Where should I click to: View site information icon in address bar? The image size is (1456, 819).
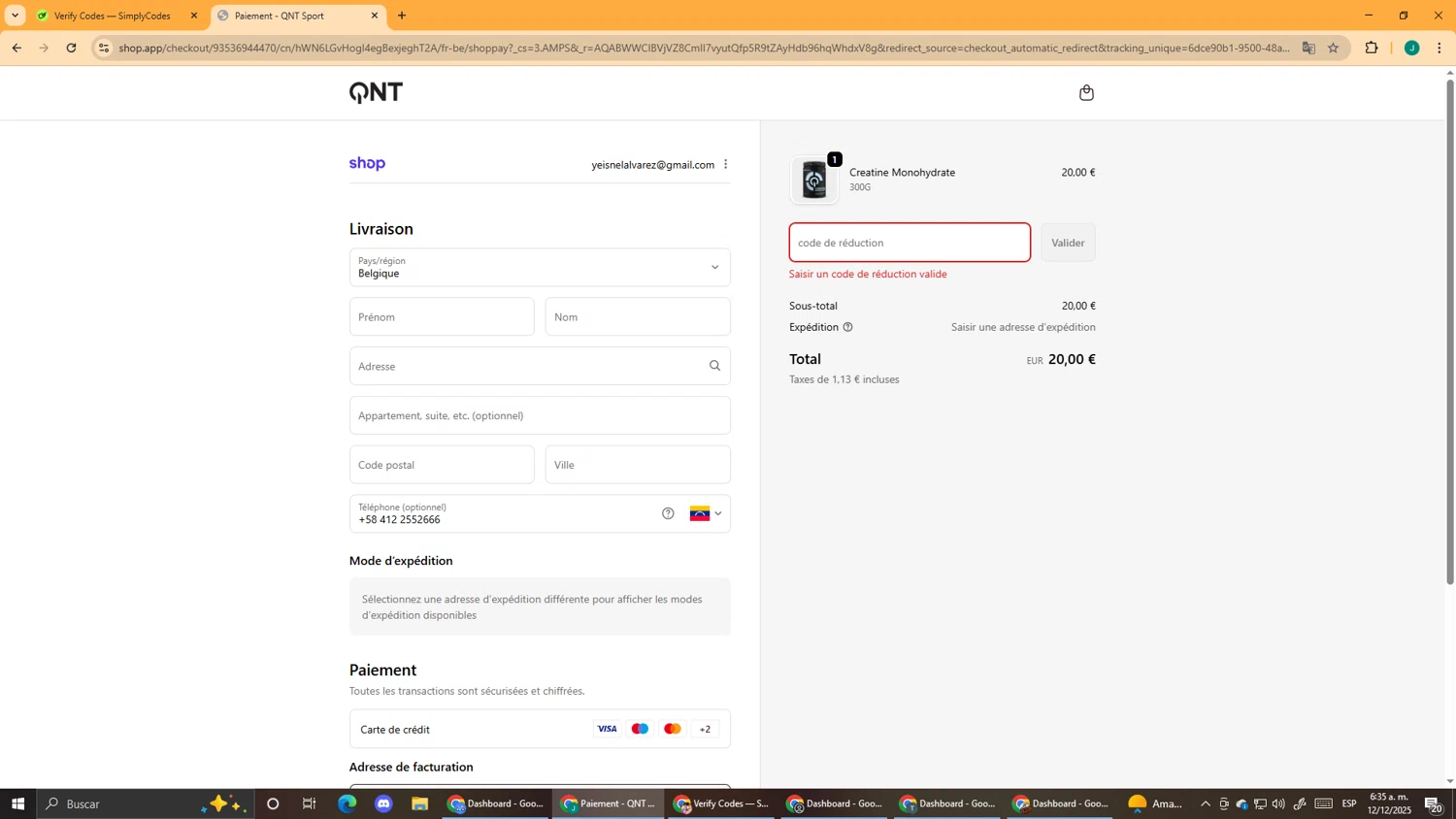(104, 48)
